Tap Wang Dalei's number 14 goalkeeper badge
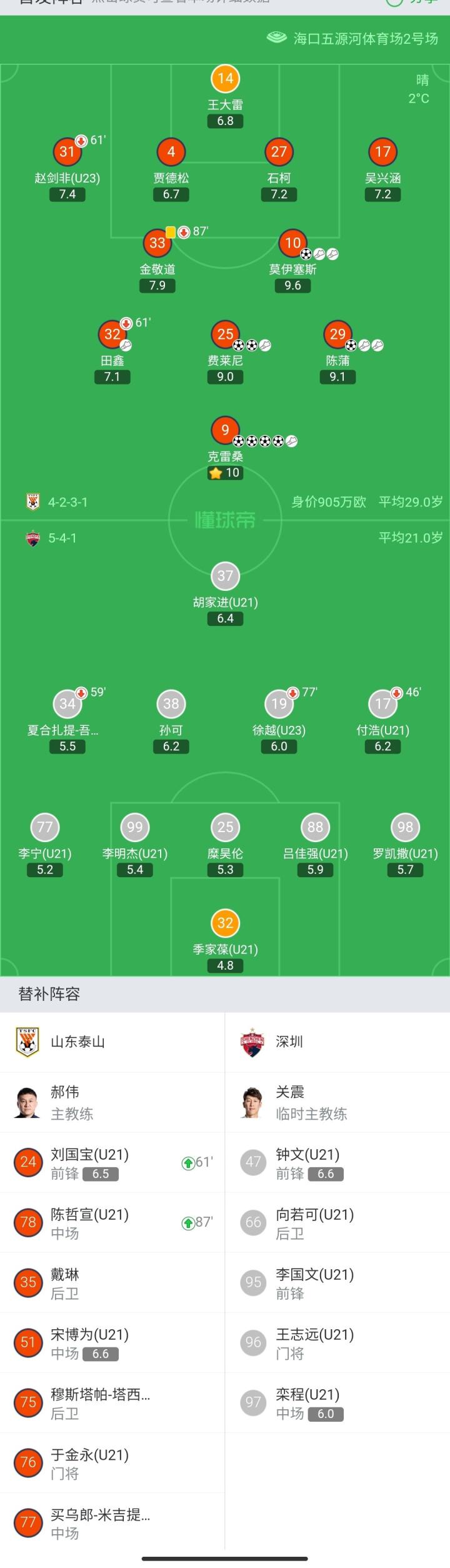 pos(225,79)
